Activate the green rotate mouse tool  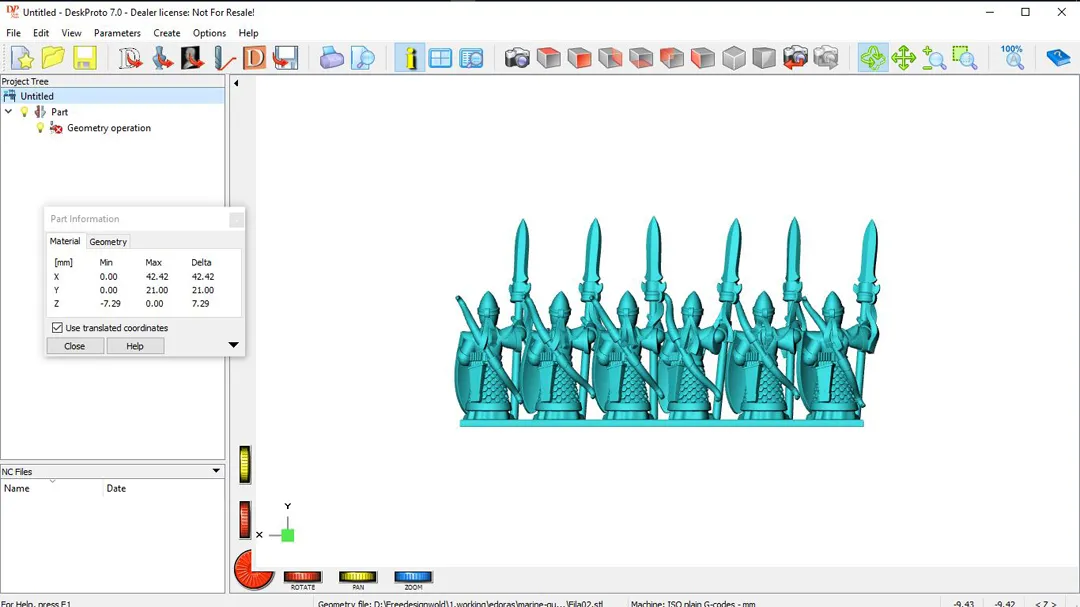pos(873,58)
